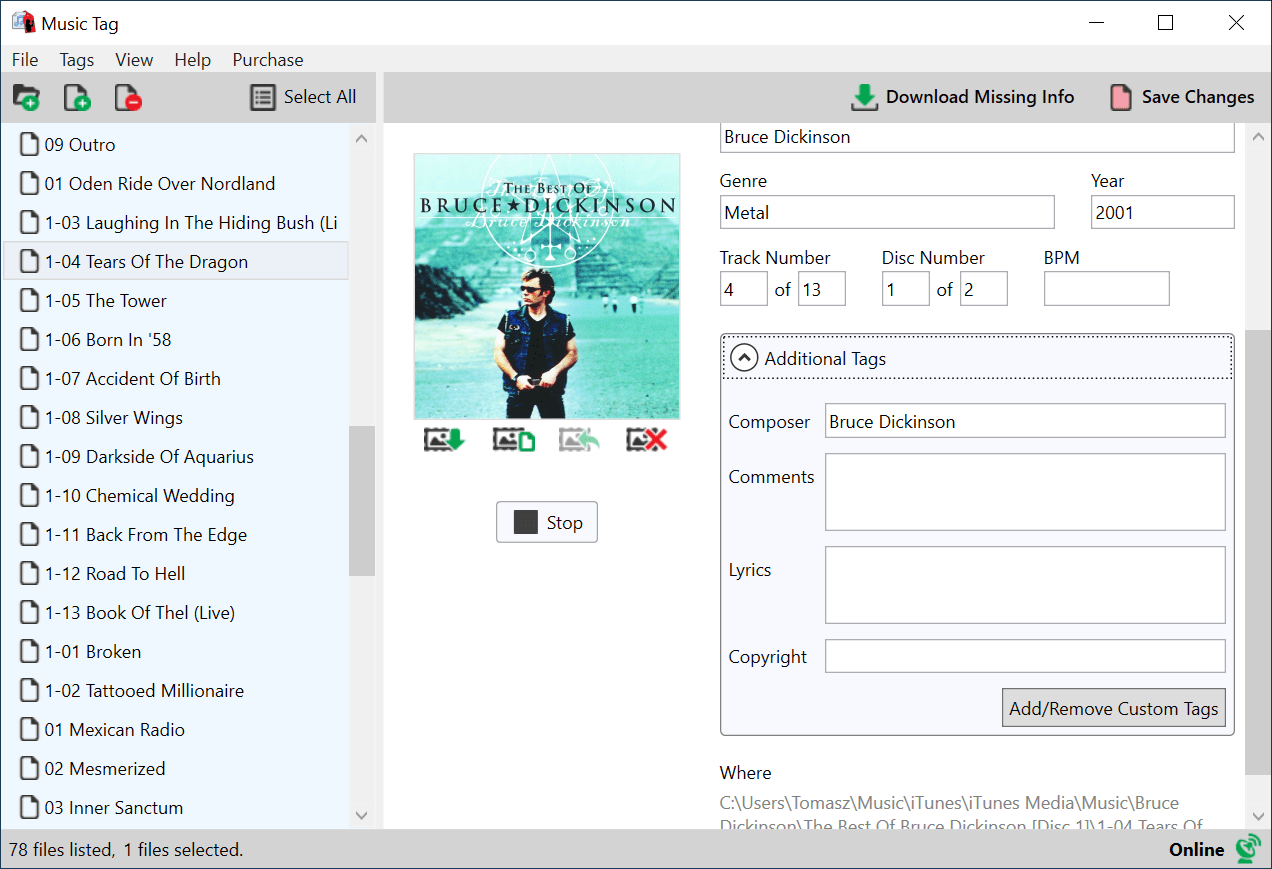Click the Year field showing 2001

point(1163,212)
